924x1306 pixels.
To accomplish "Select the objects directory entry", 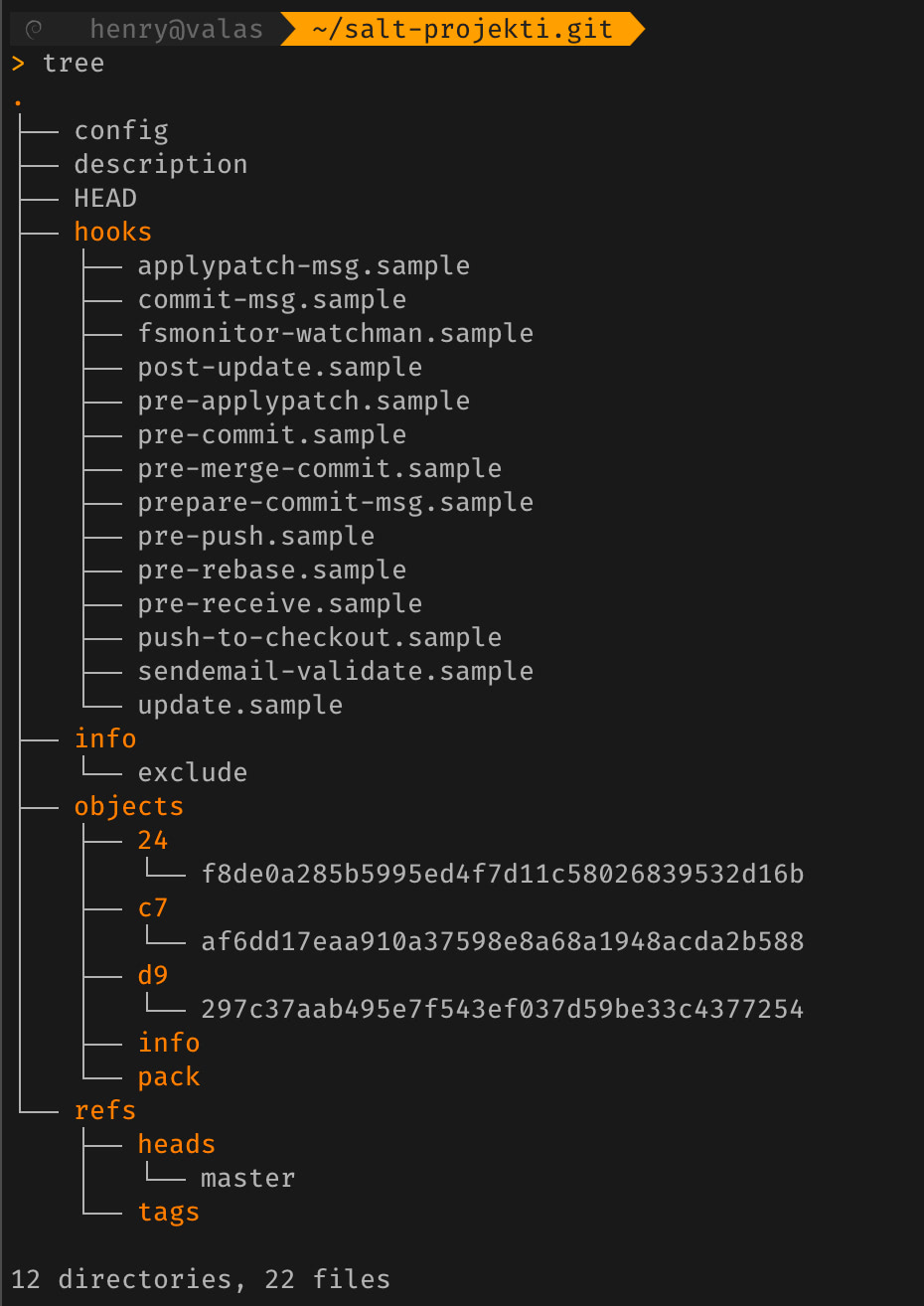I will 128,807.
